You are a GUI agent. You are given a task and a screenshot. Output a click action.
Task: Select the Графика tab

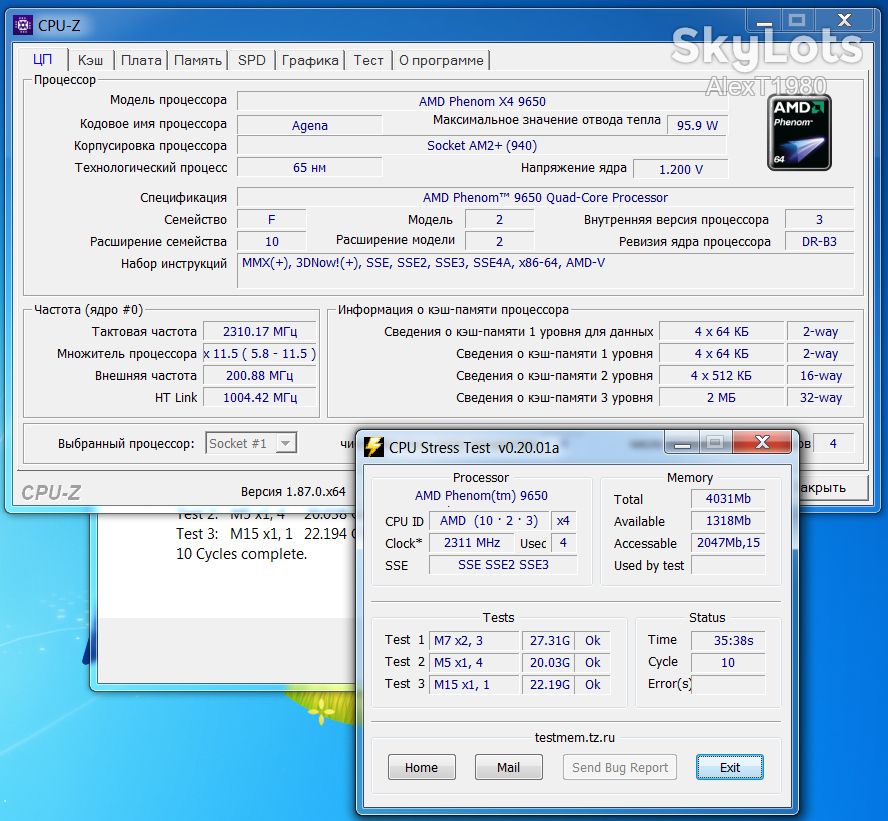[310, 60]
